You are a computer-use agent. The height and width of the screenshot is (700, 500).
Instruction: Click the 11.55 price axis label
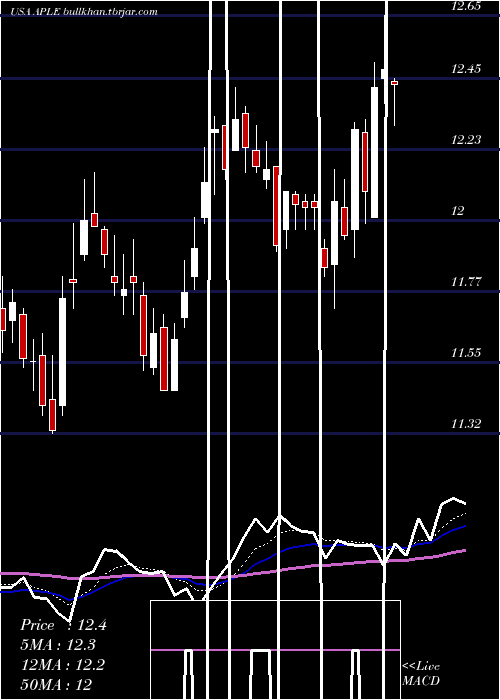(x=466, y=353)
